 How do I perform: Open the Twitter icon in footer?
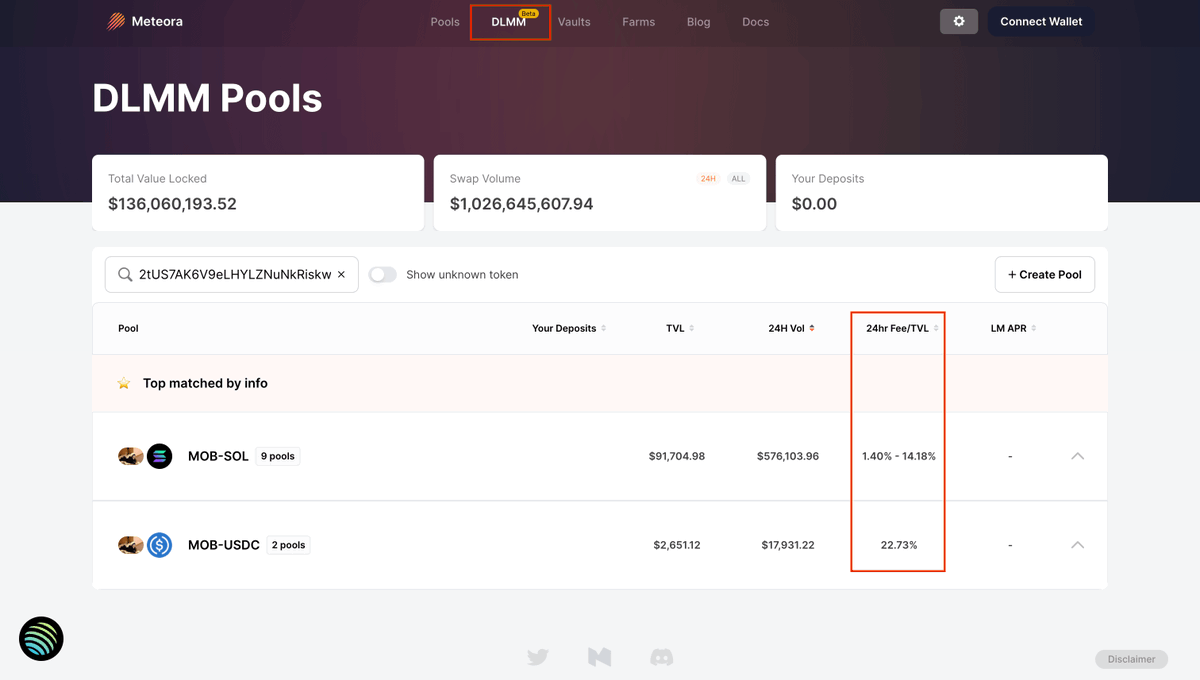538,657
